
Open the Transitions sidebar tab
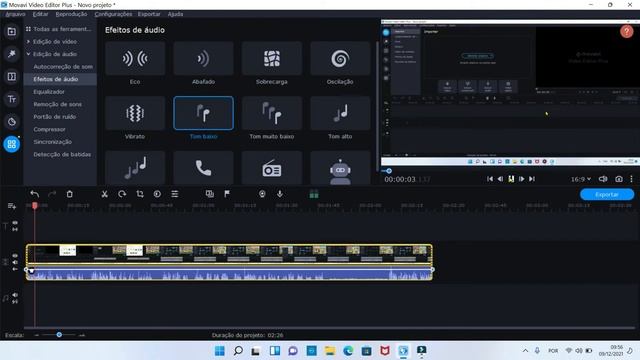point(11,76)
